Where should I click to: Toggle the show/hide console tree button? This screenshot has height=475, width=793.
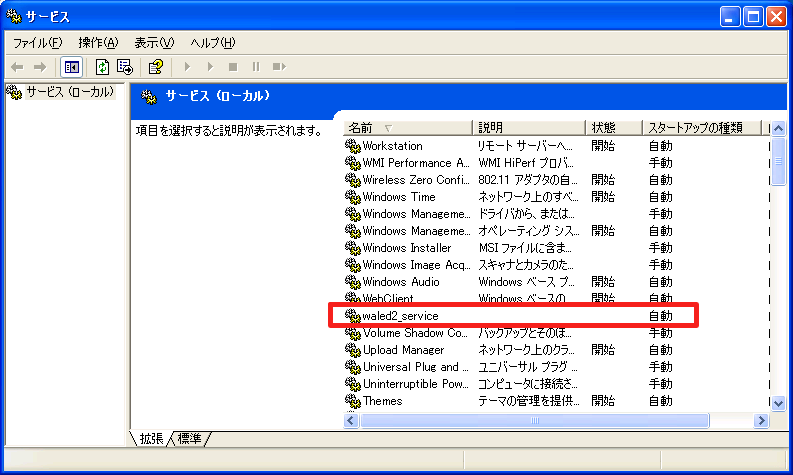pos(71,67)
